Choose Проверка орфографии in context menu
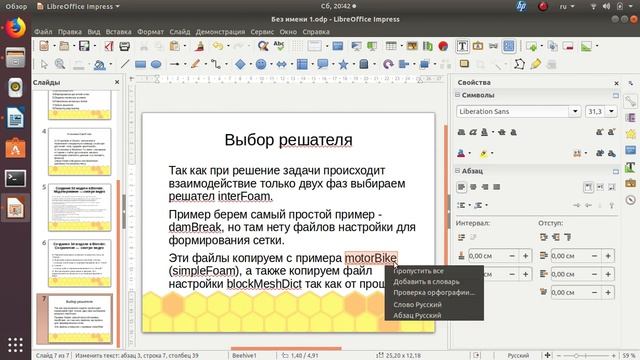The height and width of the screenshot is (360, 640). [434, 293]
